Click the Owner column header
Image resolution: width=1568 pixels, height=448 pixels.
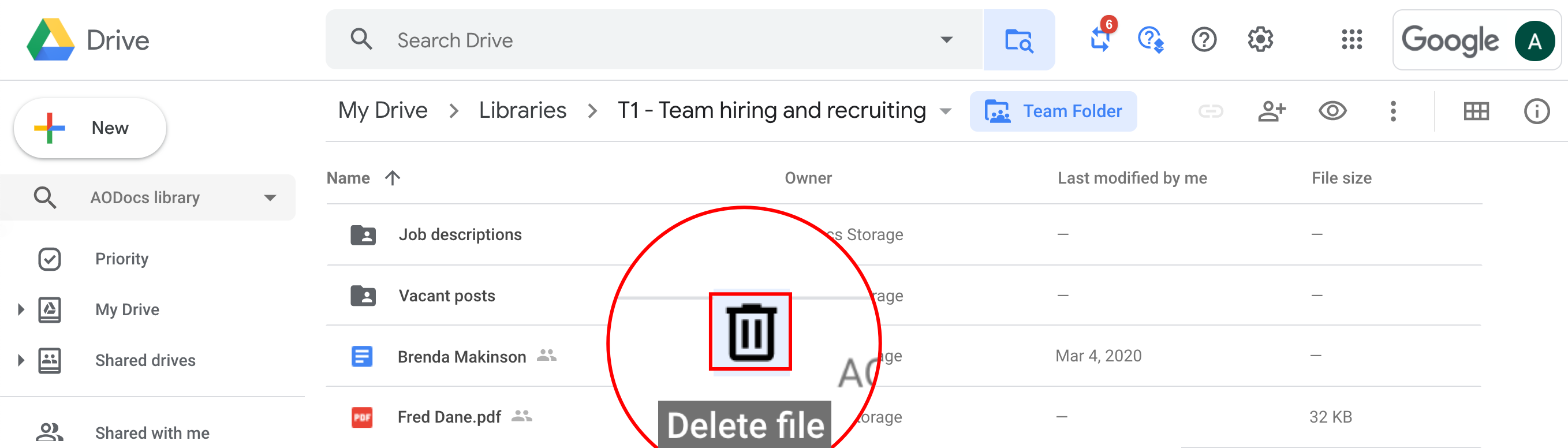tap(808, 178)
